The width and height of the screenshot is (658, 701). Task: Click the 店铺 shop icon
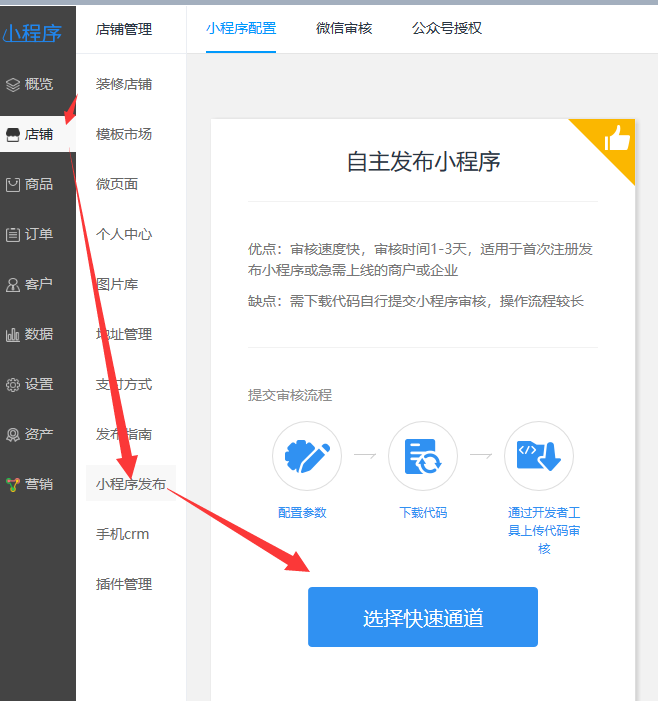click(13, 135)
